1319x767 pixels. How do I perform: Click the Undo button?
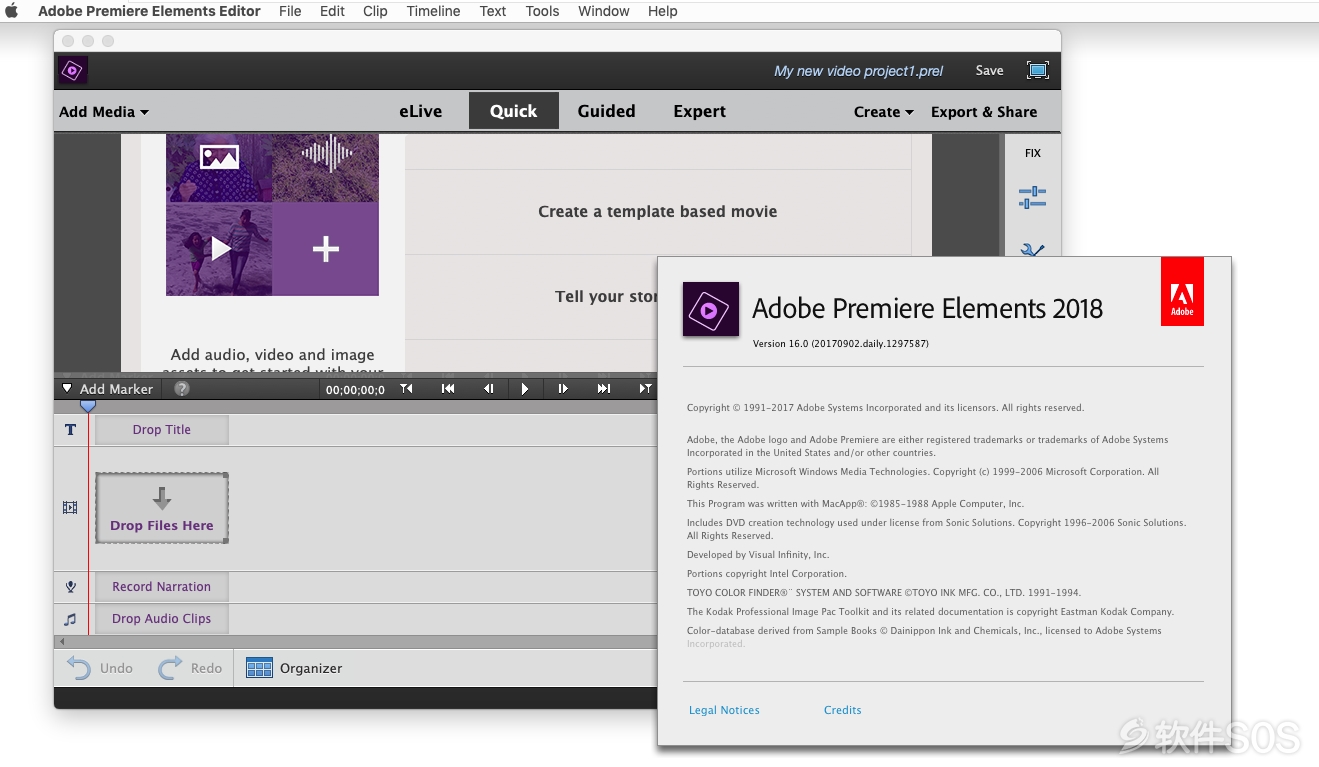(x=100, y=668)
